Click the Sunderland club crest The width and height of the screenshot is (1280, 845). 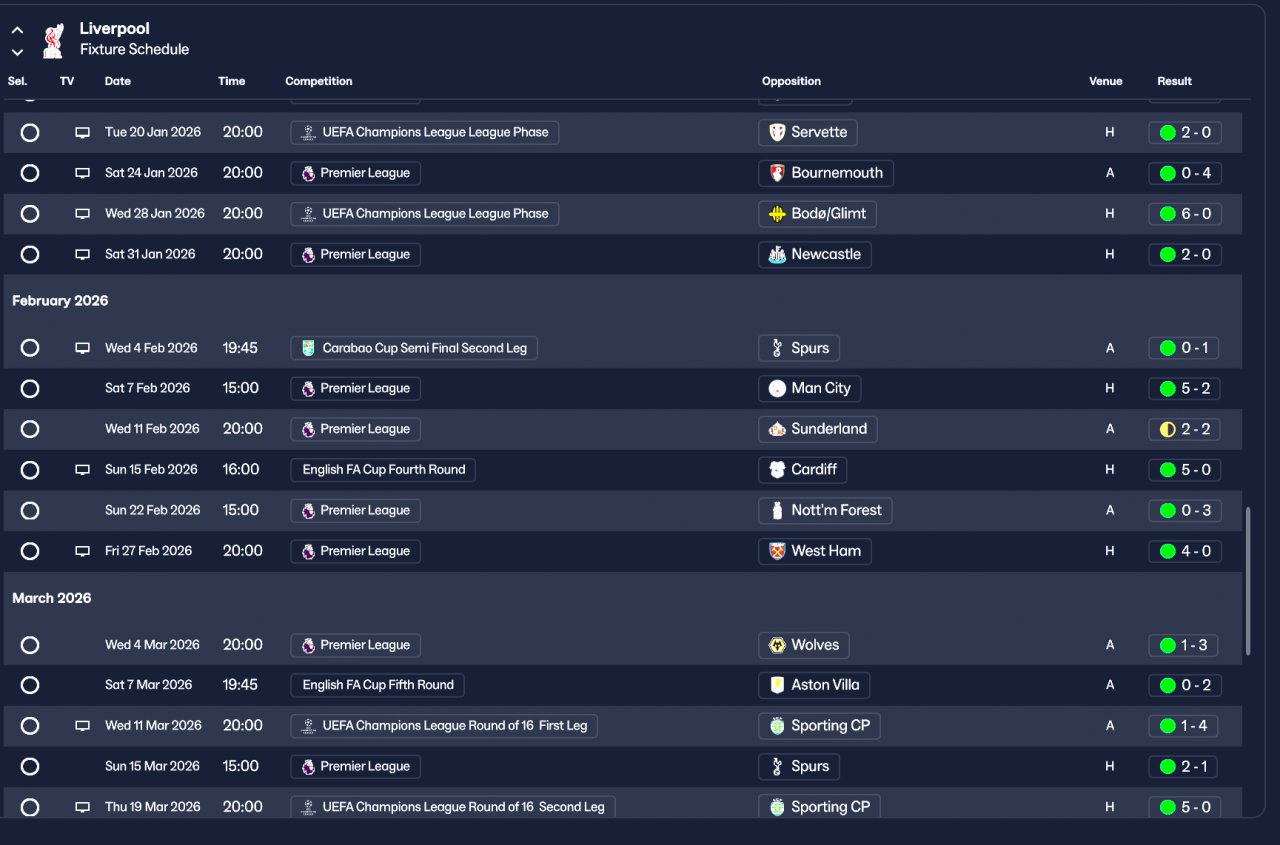point(777,429)
